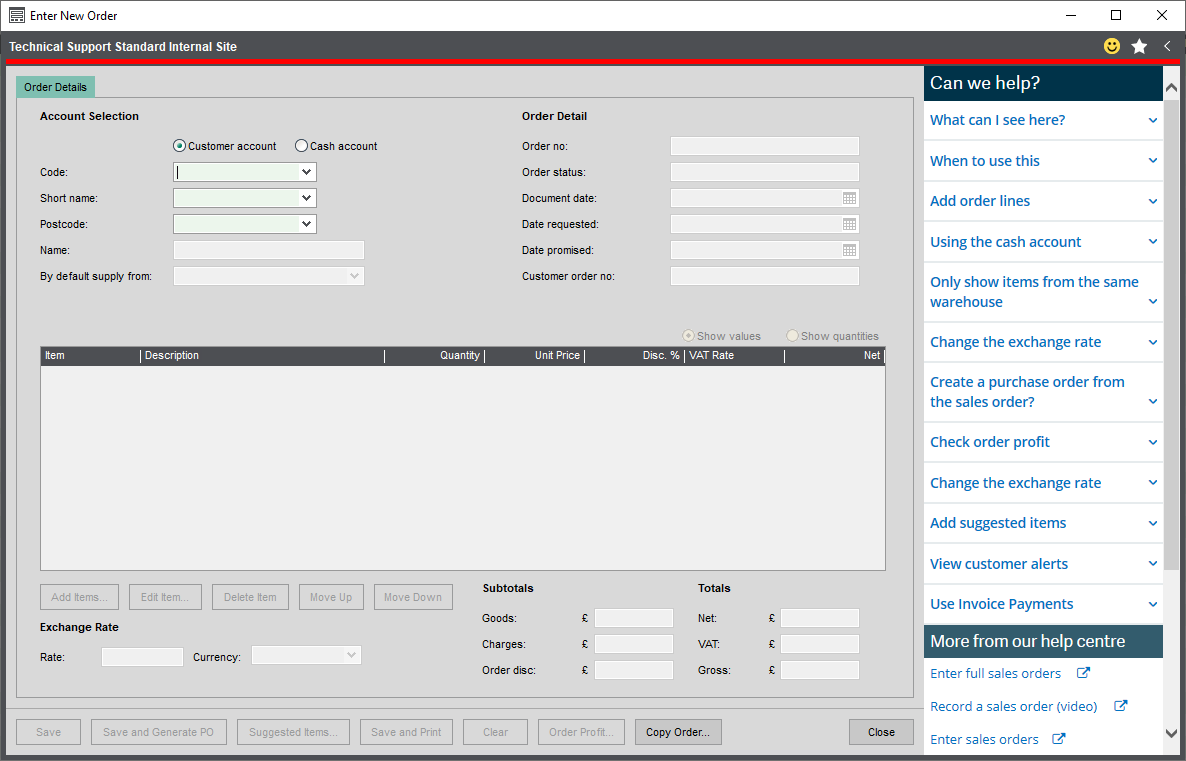Select the Cash account radio button
The width and height of the screenshot is (1186, 761).
coord(301,145)
